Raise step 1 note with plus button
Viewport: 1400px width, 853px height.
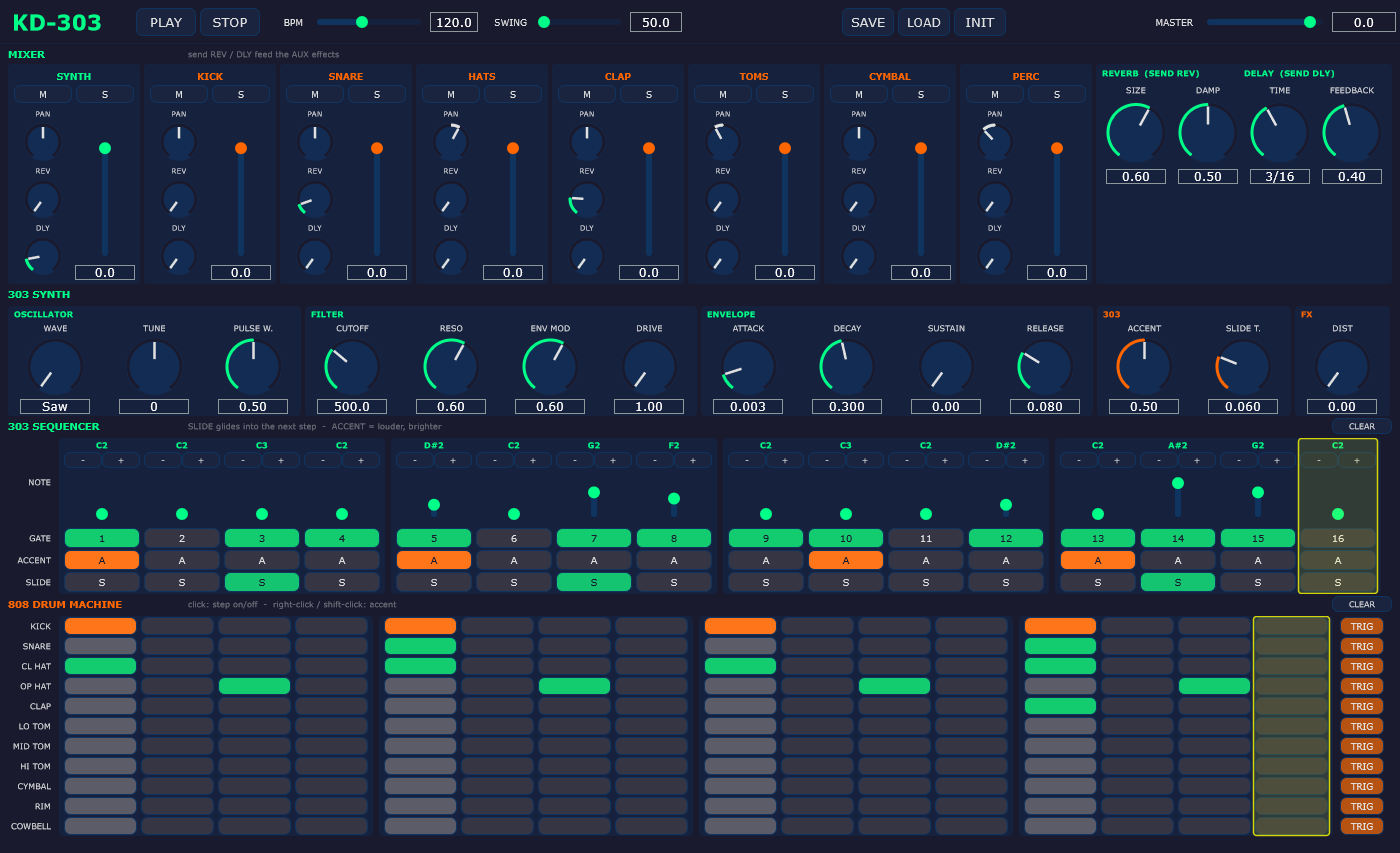(121, 460)
